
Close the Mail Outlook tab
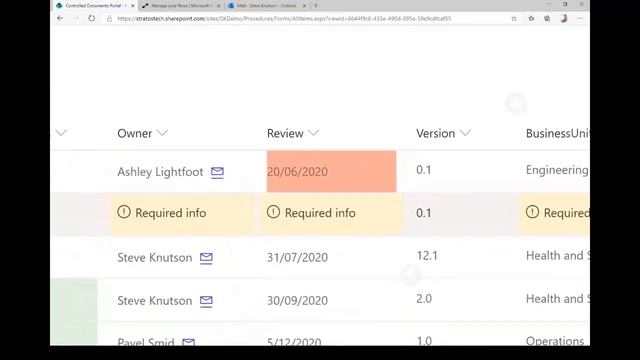pos(304,6)
